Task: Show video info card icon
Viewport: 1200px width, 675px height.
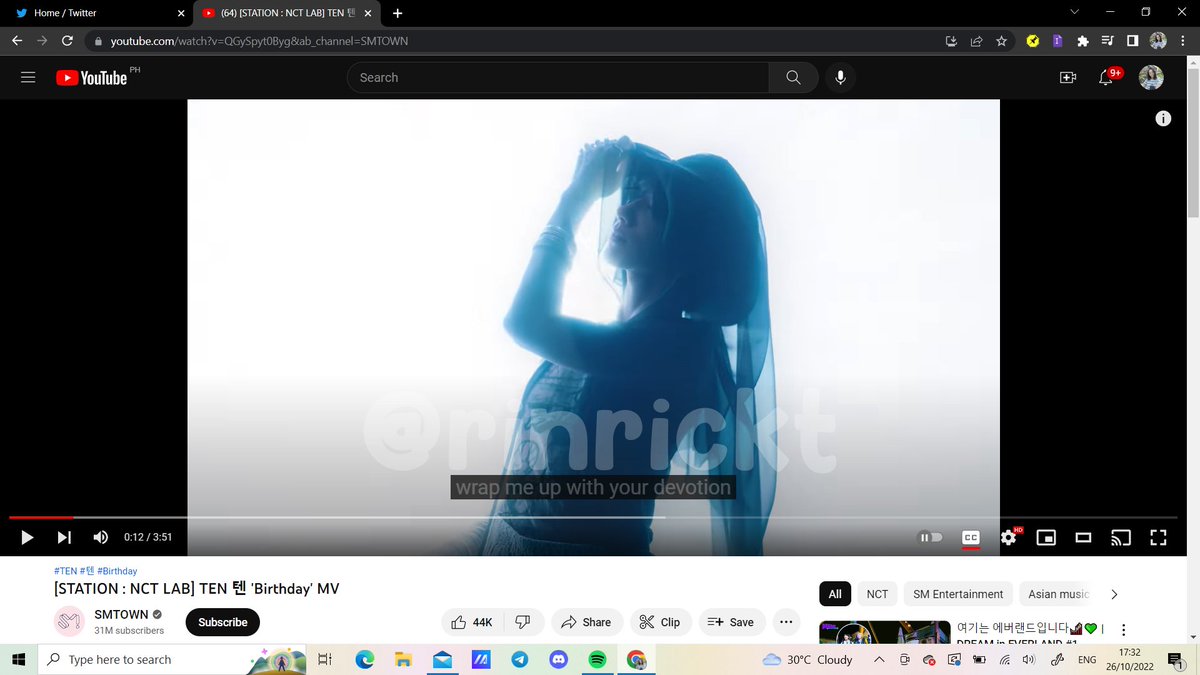Action: 1163,119
